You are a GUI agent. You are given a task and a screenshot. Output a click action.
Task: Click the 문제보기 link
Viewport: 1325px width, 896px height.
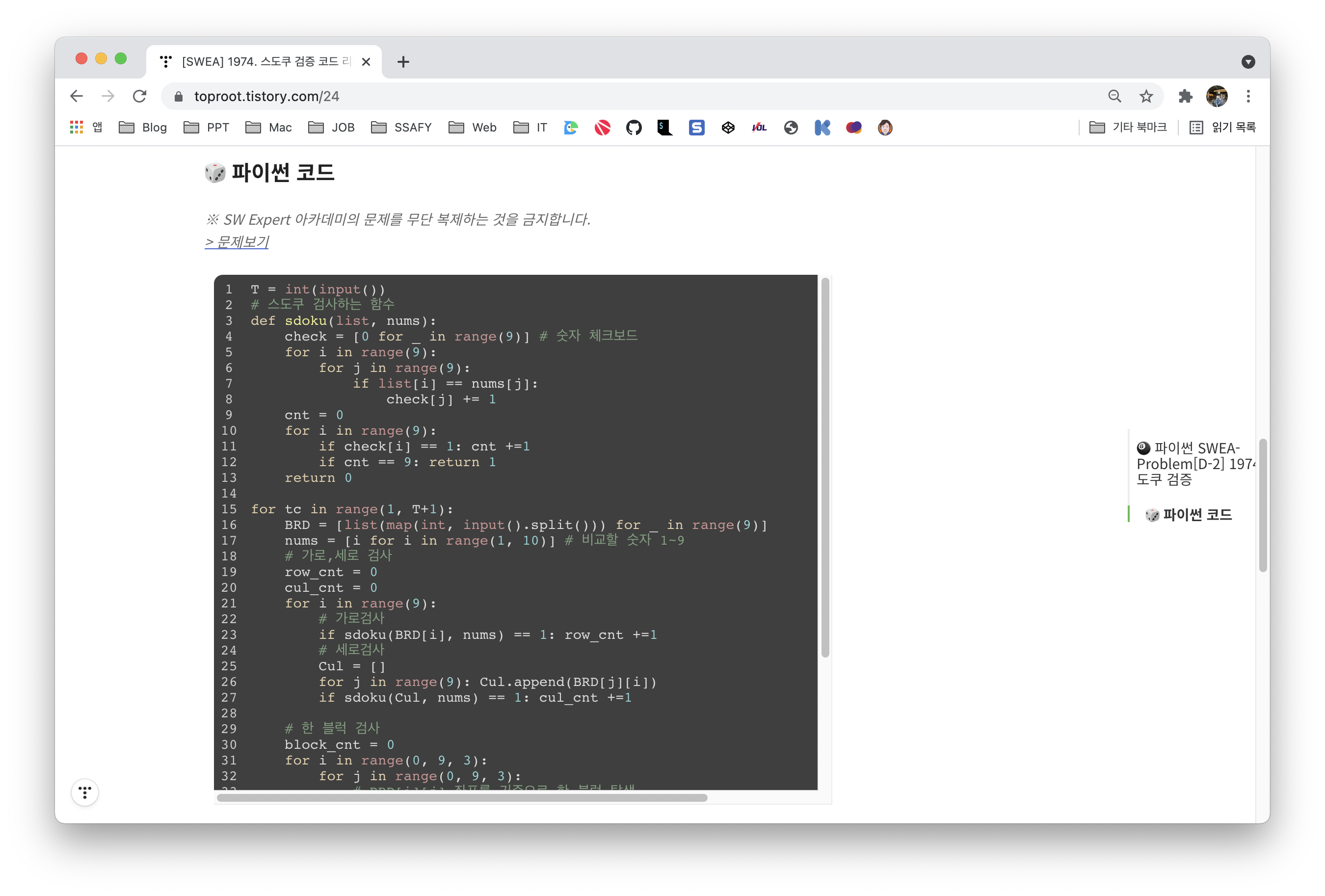237,242
